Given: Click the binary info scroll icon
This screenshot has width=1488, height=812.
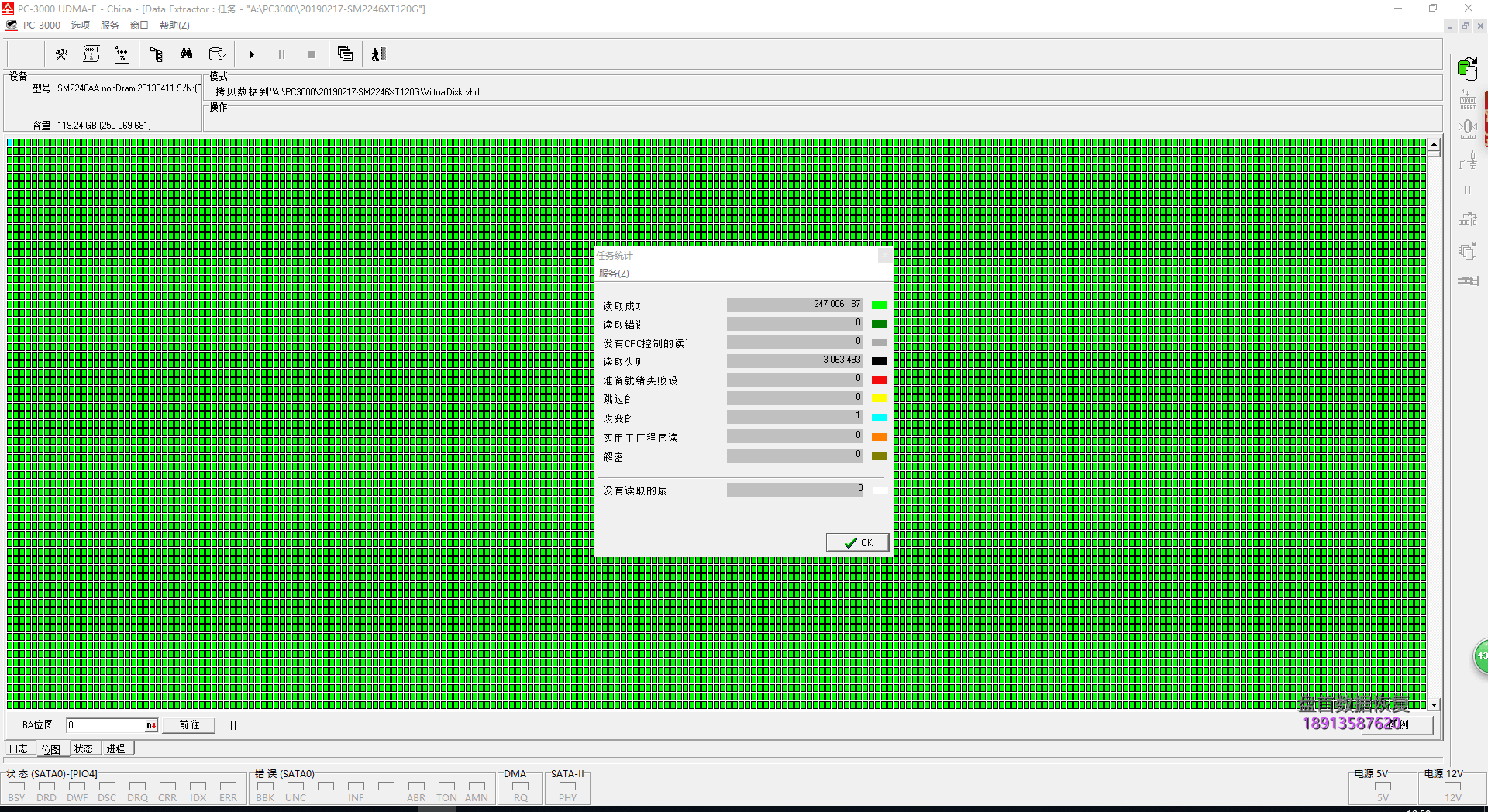Looking at the screenshot, I should pyautogui.click(x=91, y=54).
